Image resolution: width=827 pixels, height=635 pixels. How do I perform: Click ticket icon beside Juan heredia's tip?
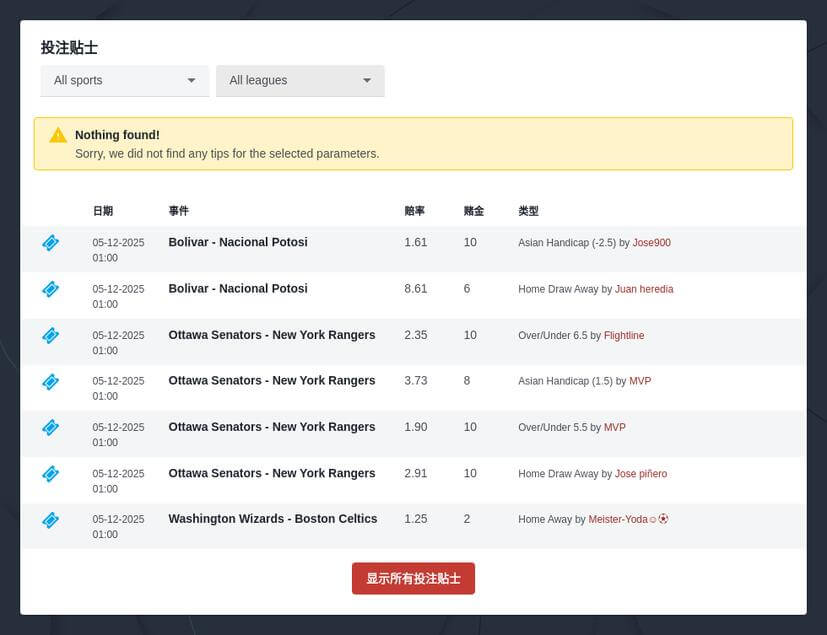point(50,289)
